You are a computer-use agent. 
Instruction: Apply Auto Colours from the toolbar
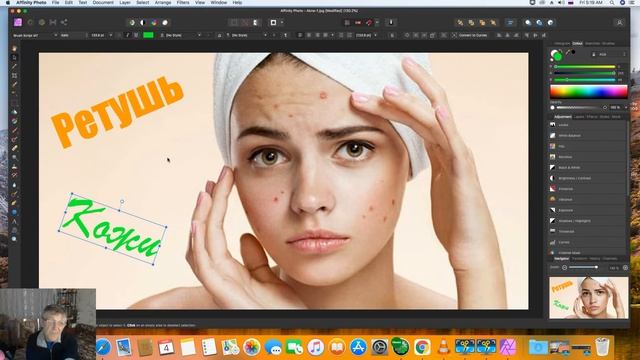click(154, 22)
